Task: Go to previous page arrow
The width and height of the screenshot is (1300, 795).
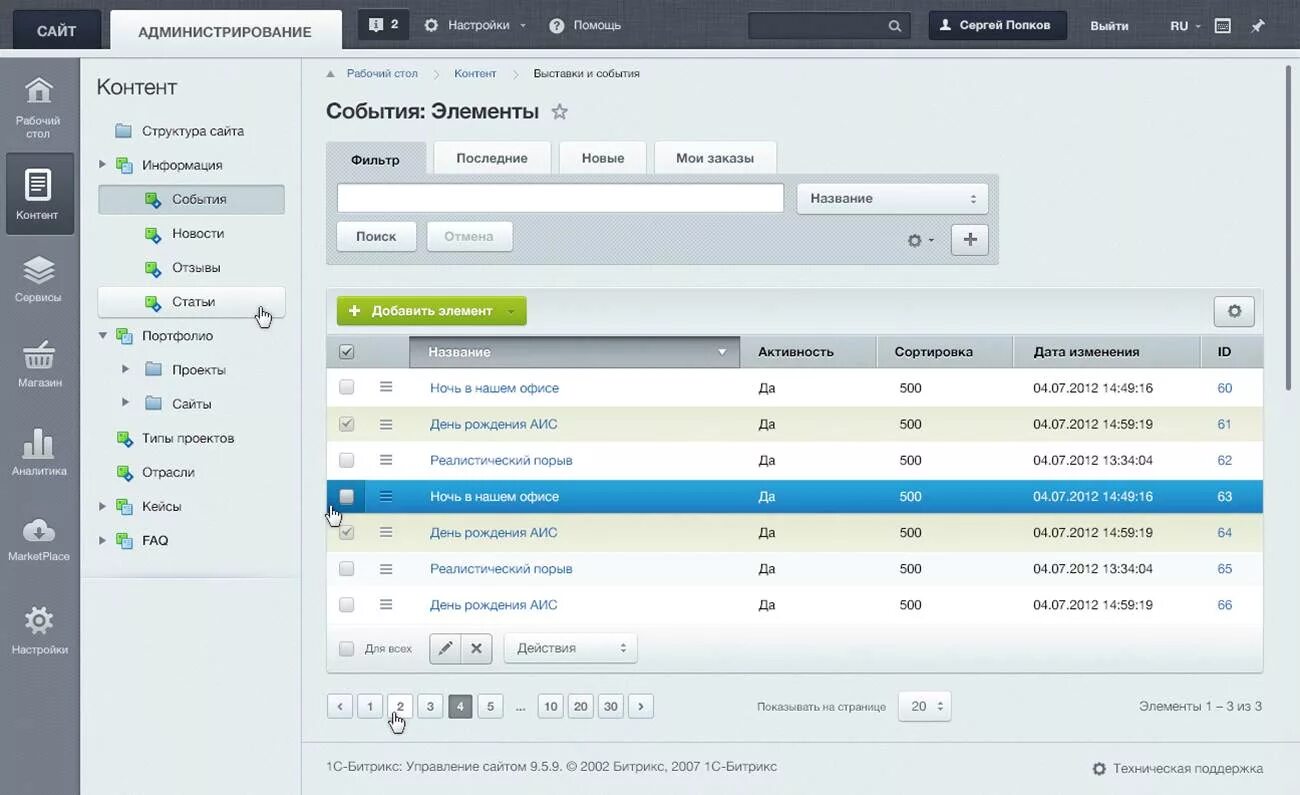Action: 340,706
